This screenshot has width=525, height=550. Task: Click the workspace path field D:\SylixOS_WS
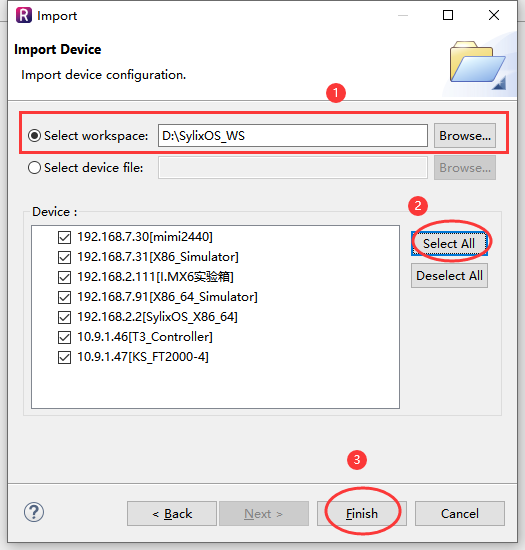tap(292, 135)
